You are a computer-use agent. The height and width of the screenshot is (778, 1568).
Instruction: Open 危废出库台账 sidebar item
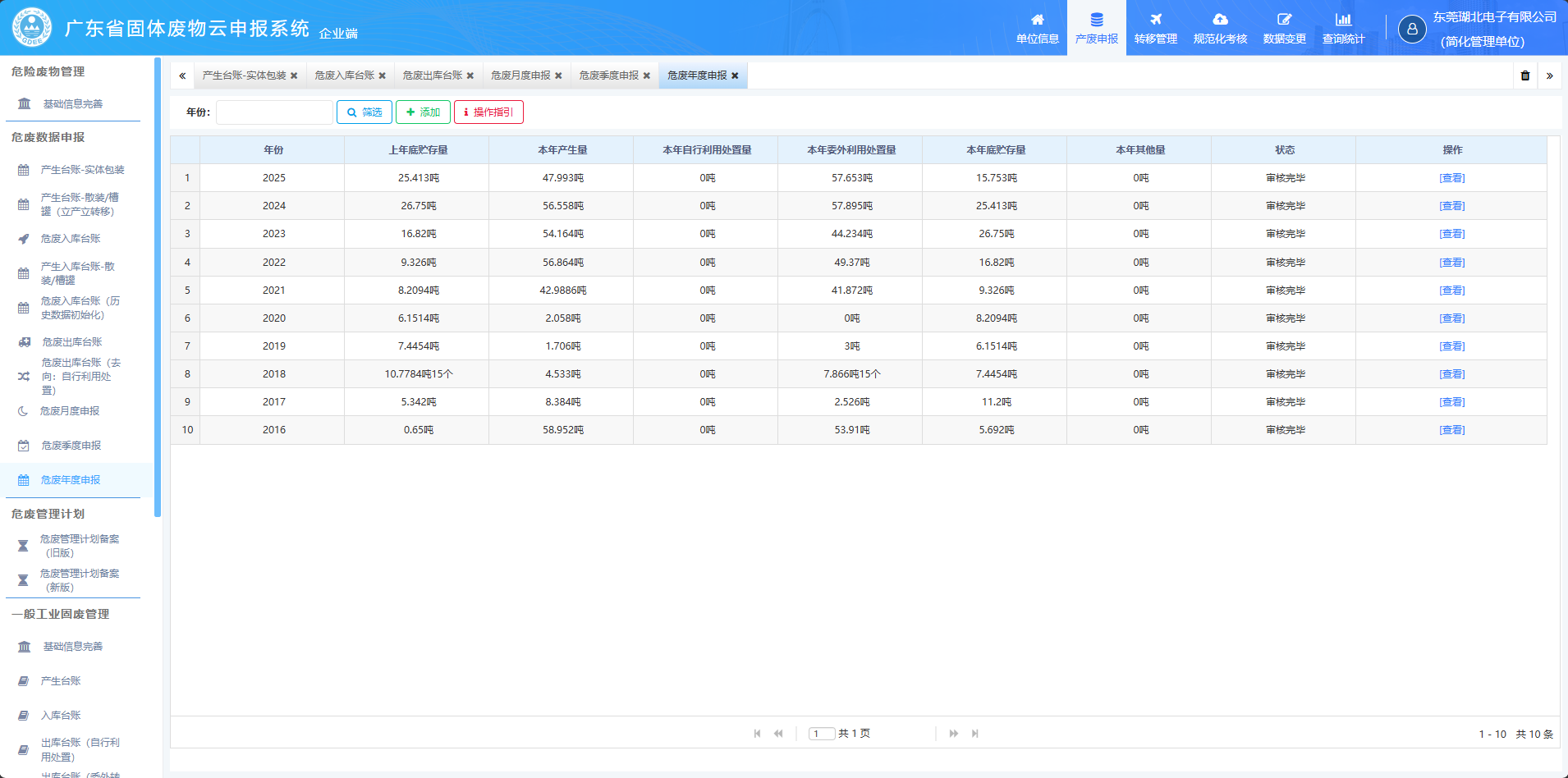click(73, 342)
